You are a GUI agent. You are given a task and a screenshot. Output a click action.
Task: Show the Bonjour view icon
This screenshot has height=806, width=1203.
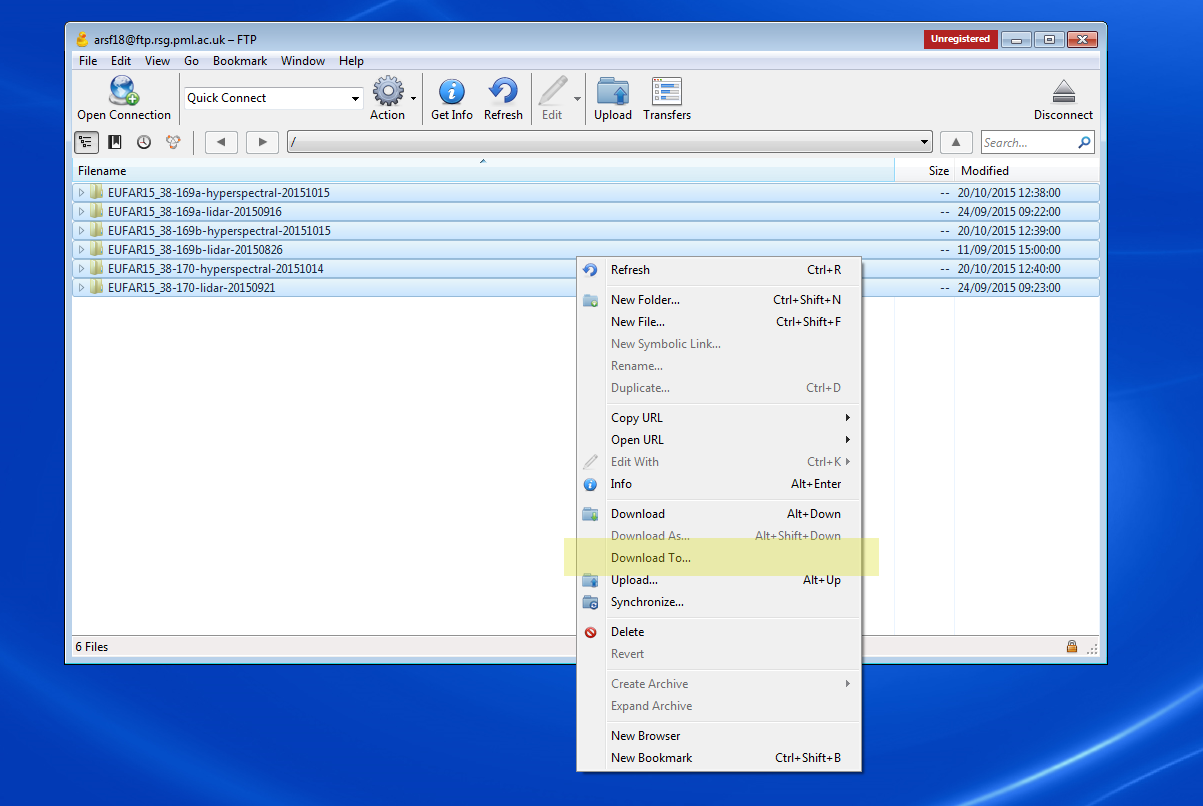[x=172, y=142]
